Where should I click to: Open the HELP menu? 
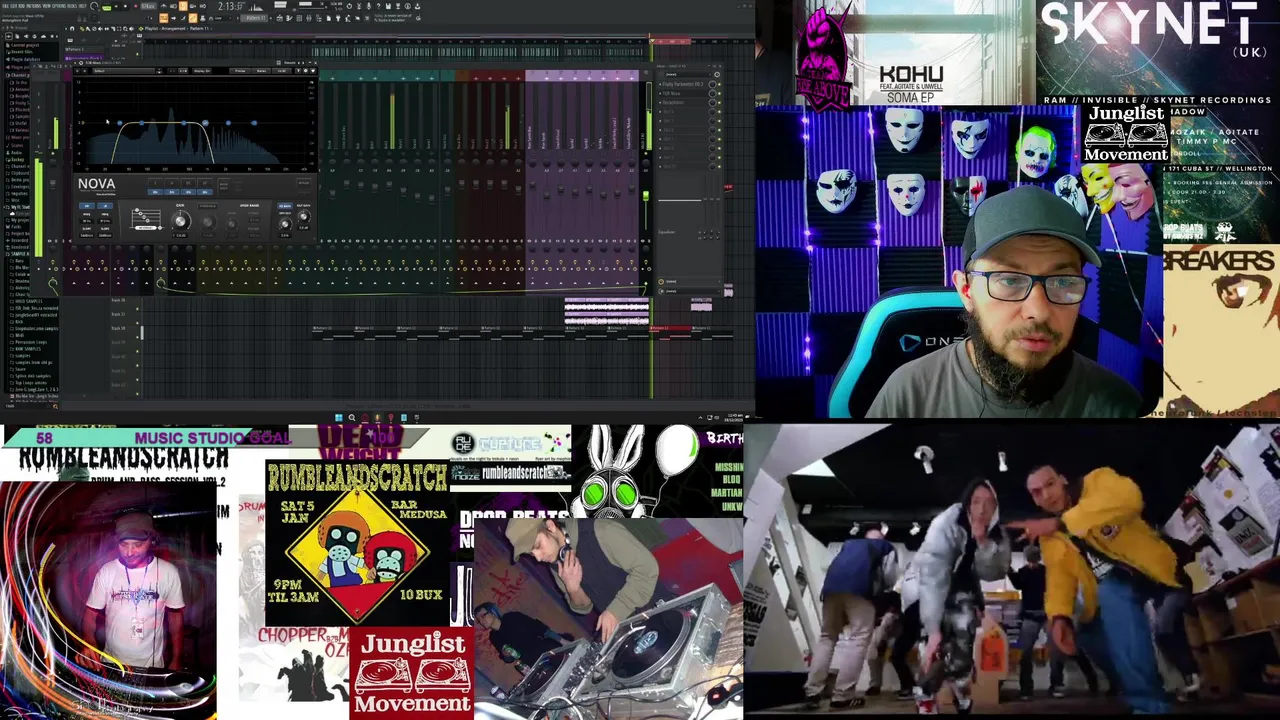pos(82,6)
